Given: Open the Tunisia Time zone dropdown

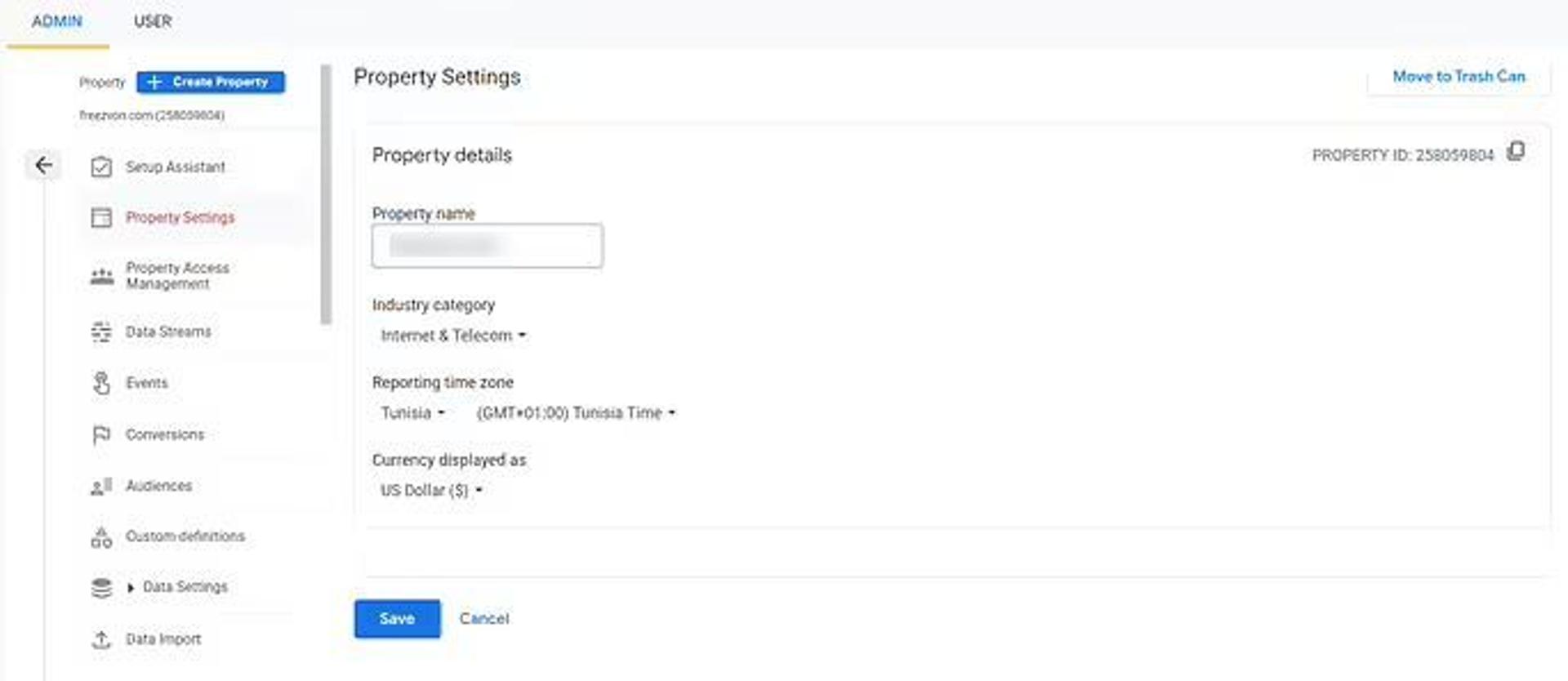Looking at the screenshot, I should [x=577, y=413].
